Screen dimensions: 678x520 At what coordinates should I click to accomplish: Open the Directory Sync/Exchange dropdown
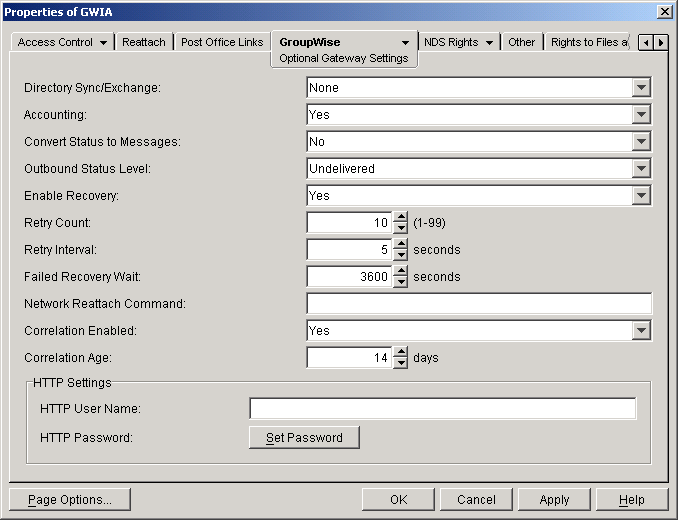coord(641,88)
